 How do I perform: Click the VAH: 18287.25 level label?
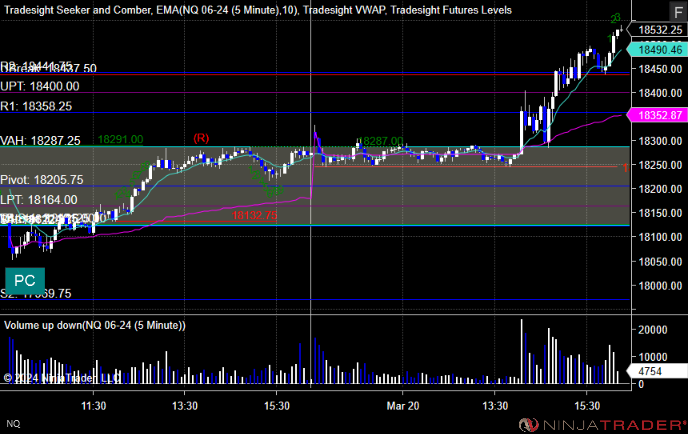coord(40,141)
